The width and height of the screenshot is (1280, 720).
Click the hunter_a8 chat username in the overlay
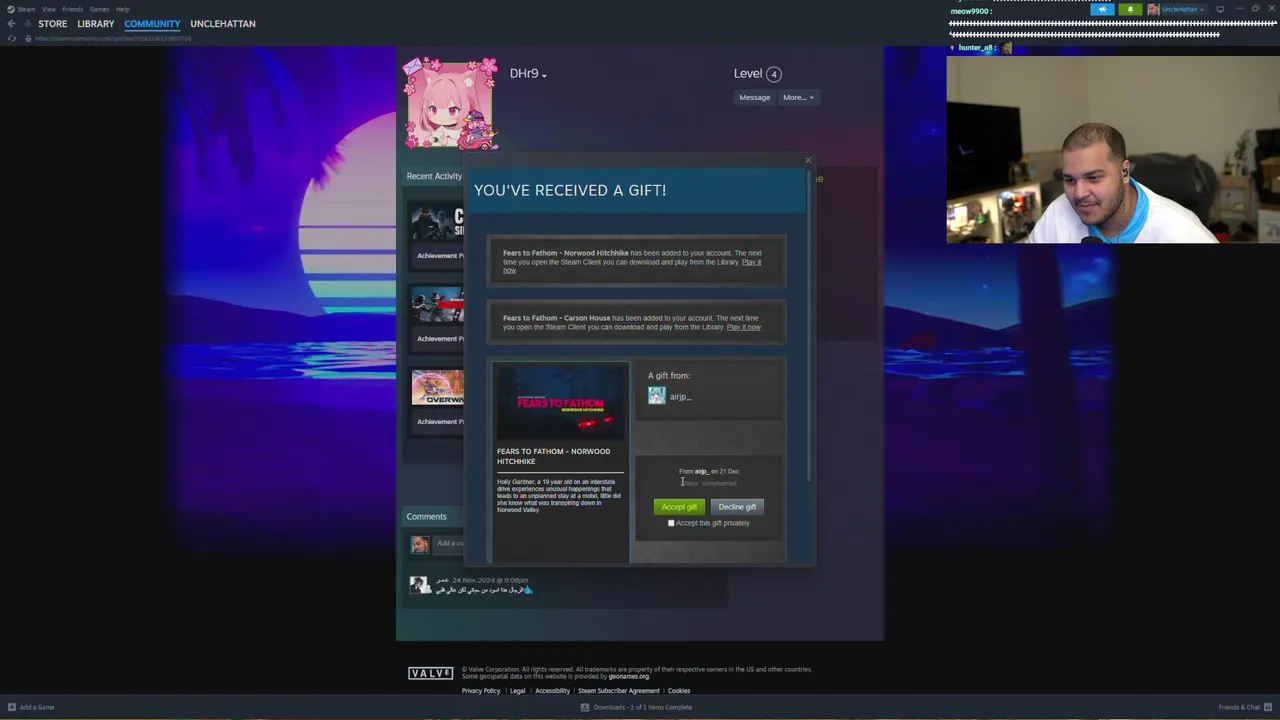pos(975,48)
